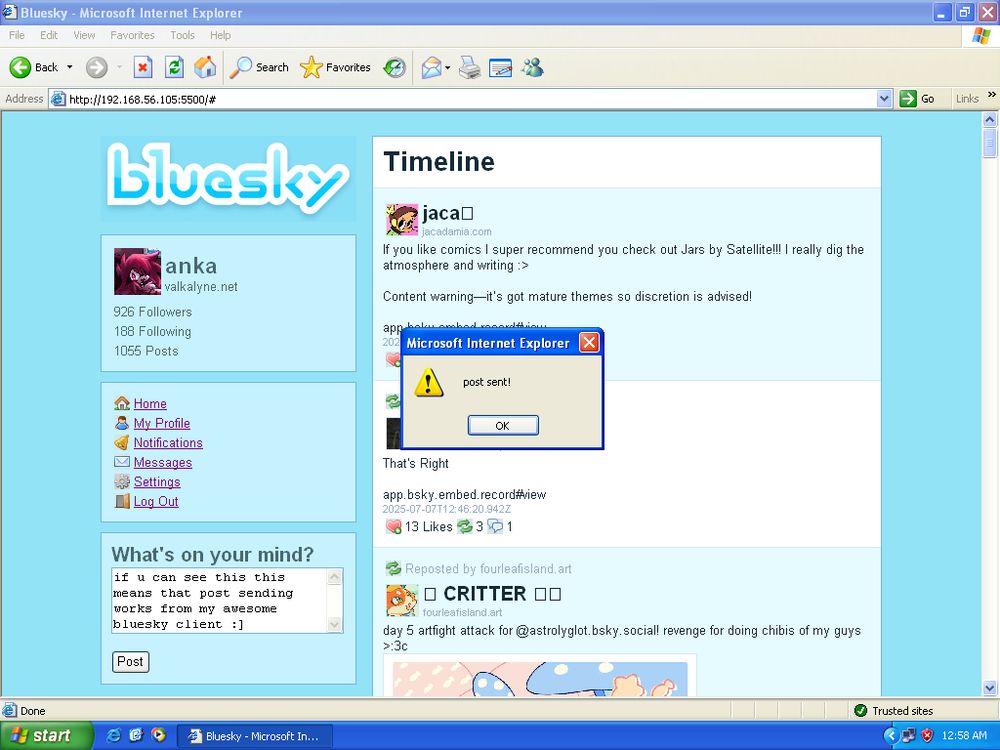The height and width of the screenshot is (750, 1000).
Task: Click inside the What's on your mind text box
Action: pos(220,601)
